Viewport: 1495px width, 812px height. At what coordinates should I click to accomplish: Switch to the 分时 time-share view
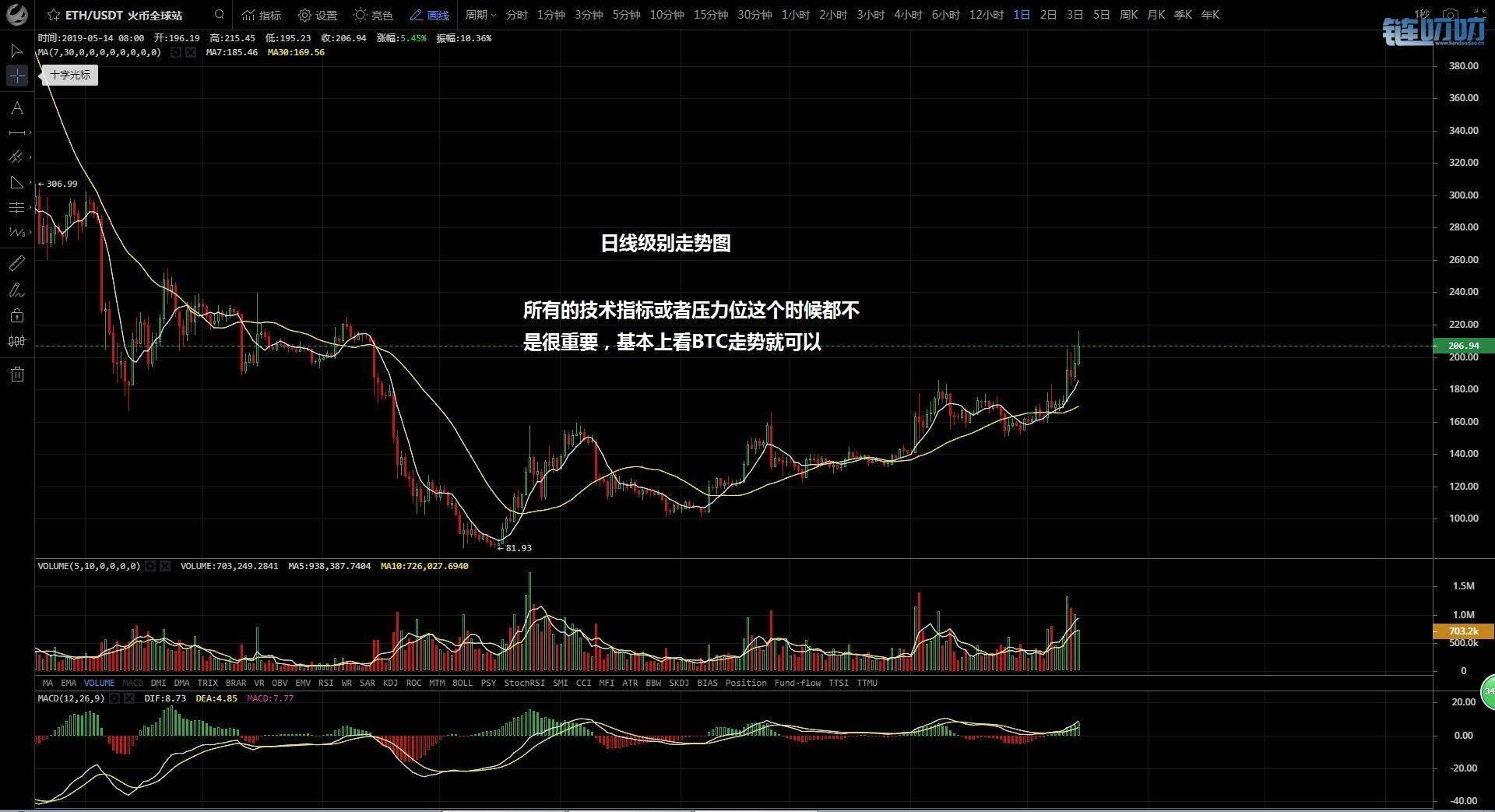click(x=516, y=15)
